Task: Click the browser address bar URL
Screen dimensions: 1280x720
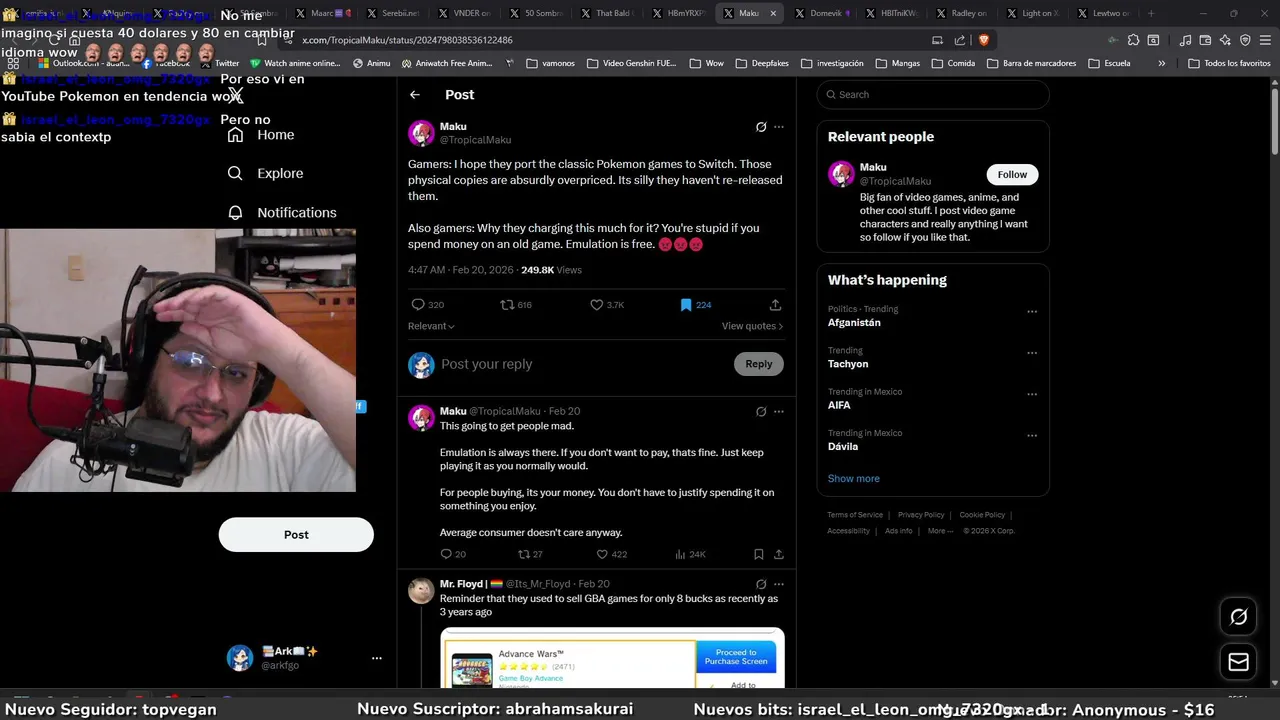Action: coord(407,40)
